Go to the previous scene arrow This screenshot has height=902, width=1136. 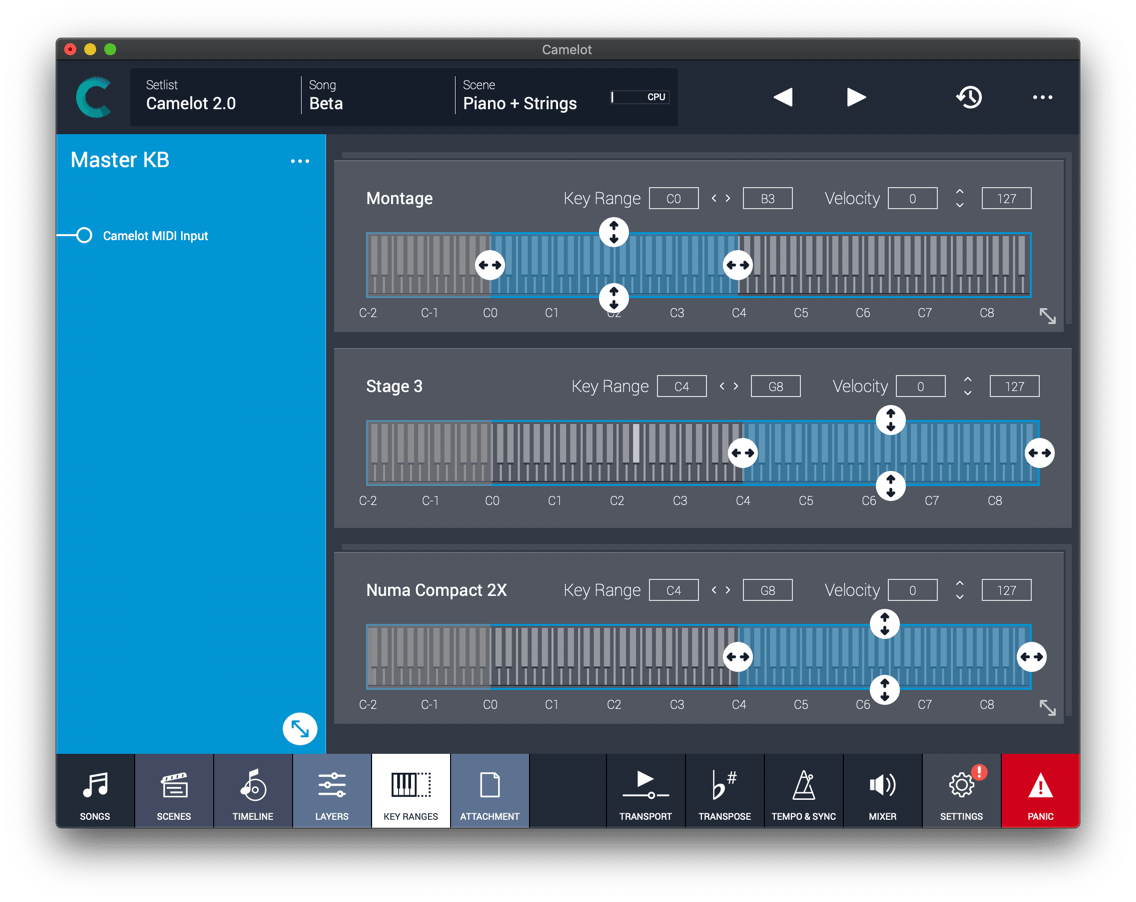click(783, 97)
